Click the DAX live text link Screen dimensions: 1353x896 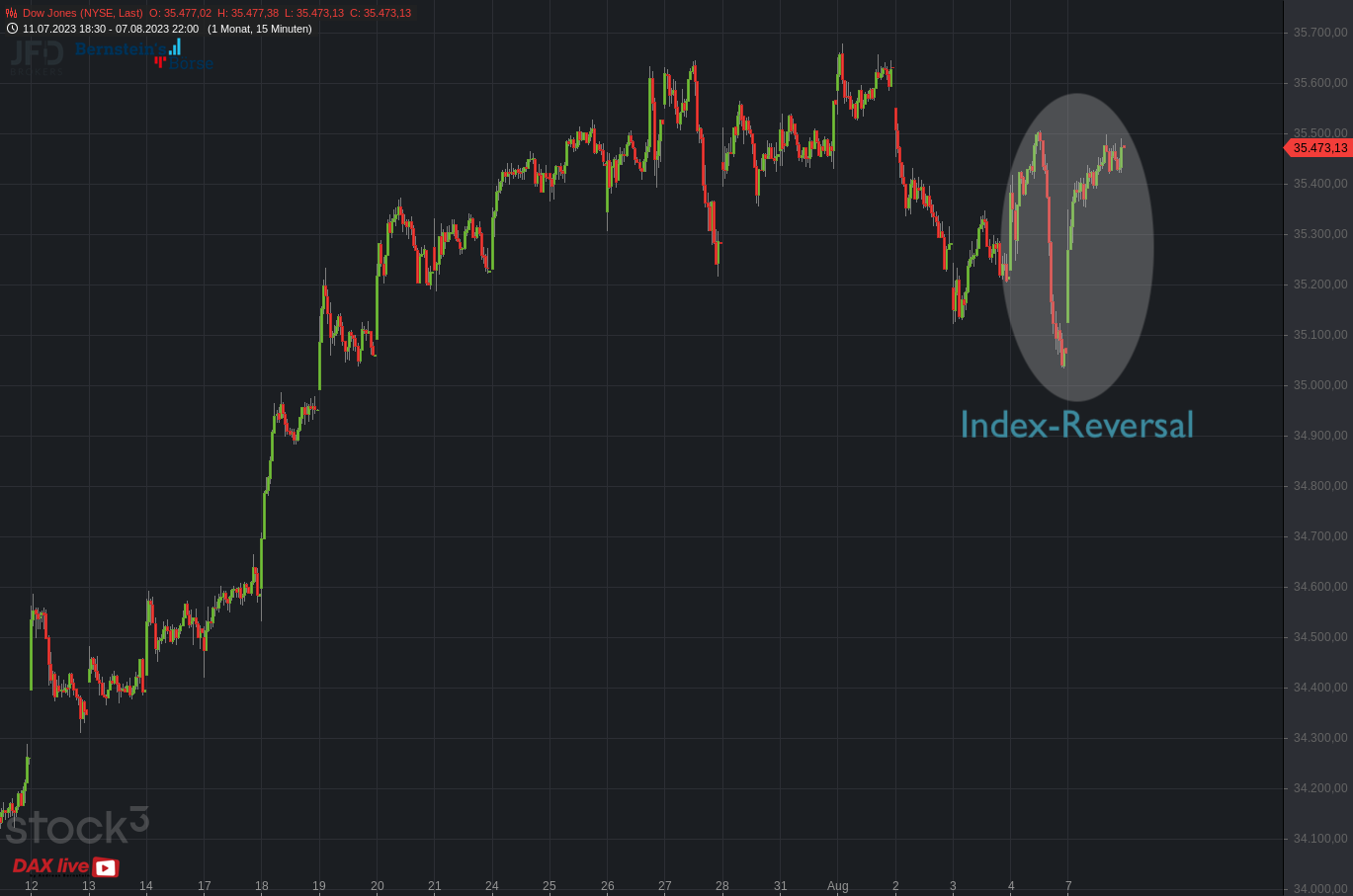coord(50,866)
